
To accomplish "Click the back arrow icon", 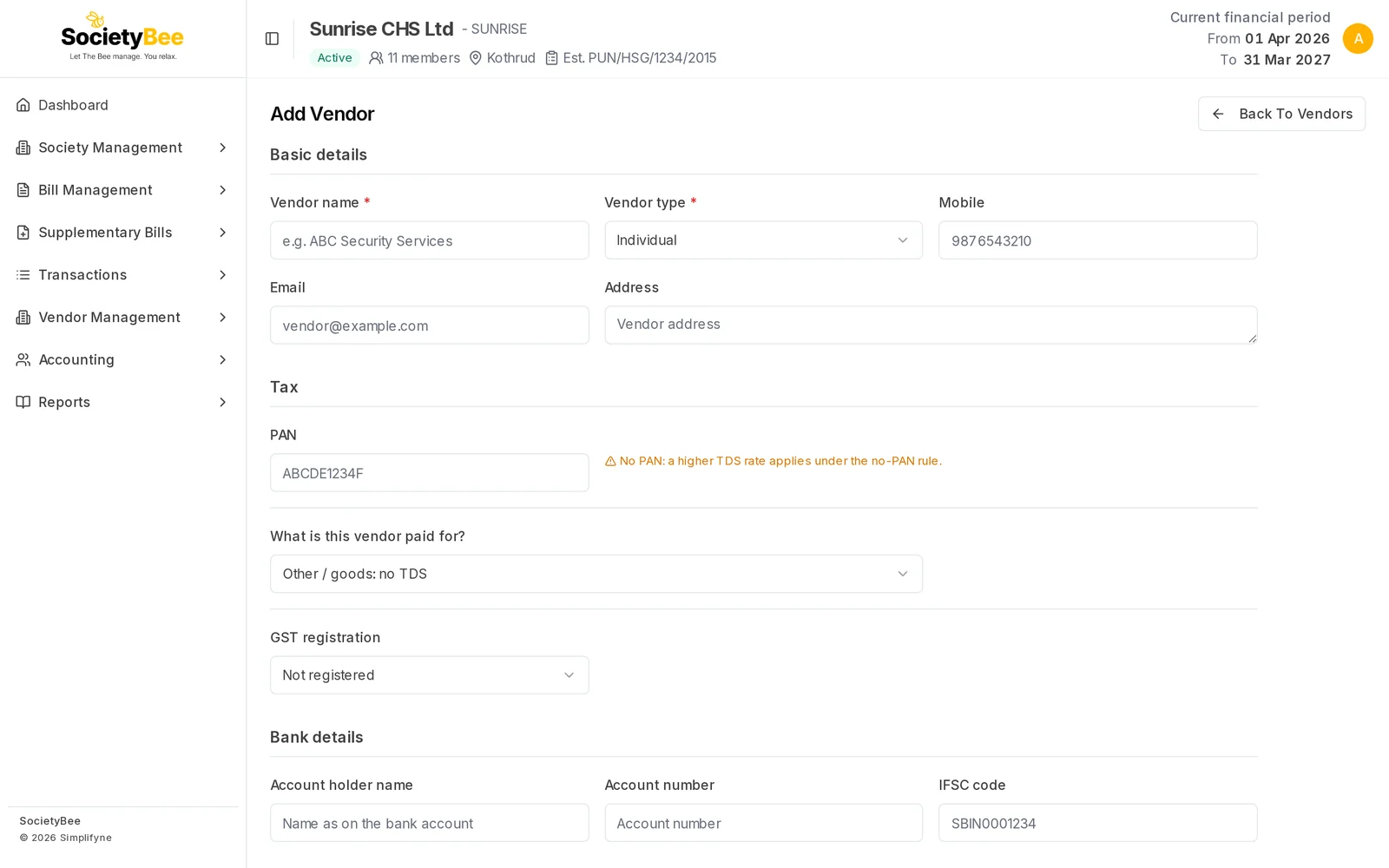I will [x=1218, y=114].
